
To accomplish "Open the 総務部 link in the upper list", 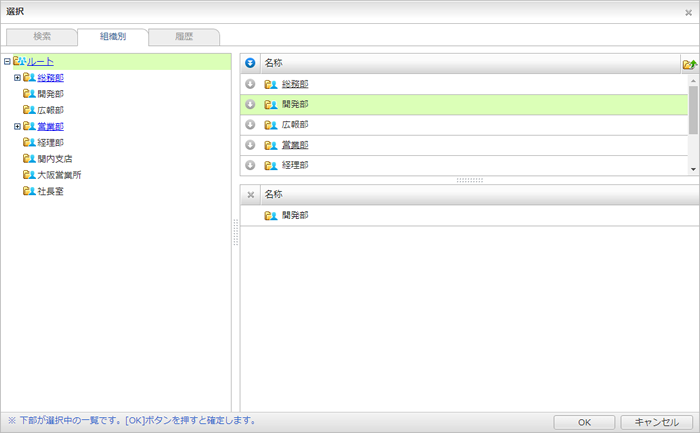I will click(295, 84).
